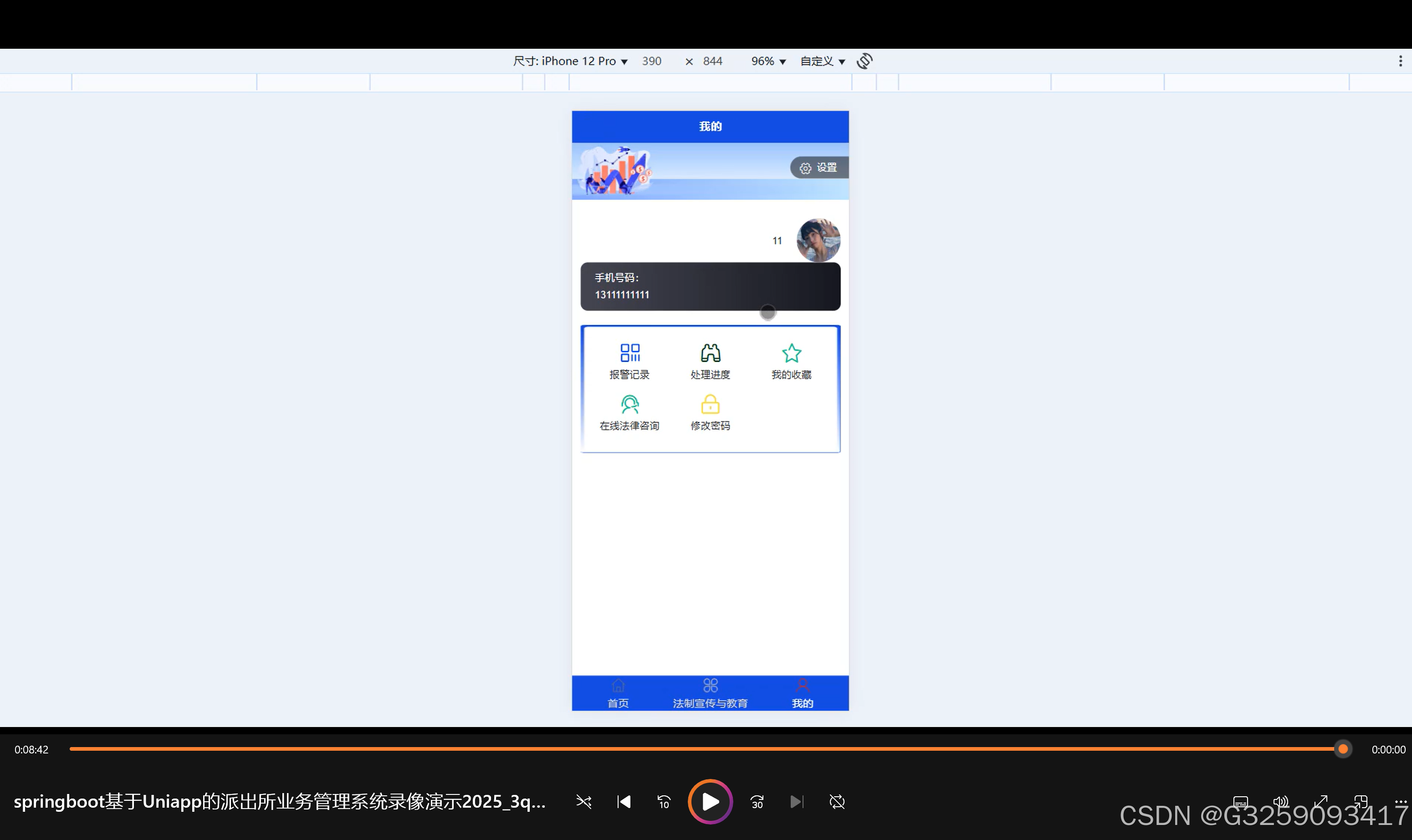Open the 法制宣传与教育 tab
1412x840 pixels.
coord(710,693)
